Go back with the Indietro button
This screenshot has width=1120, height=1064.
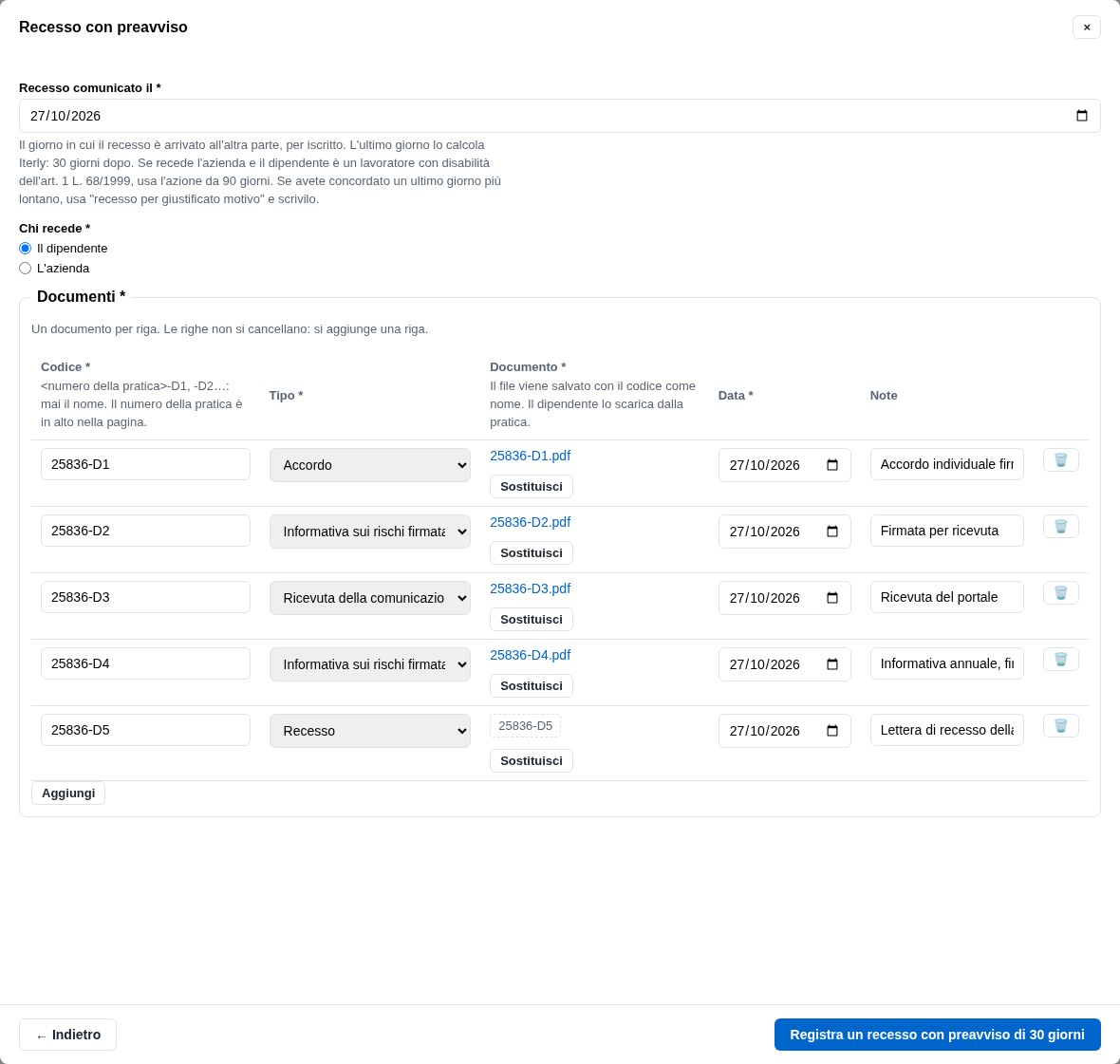tap(67, 1035)
